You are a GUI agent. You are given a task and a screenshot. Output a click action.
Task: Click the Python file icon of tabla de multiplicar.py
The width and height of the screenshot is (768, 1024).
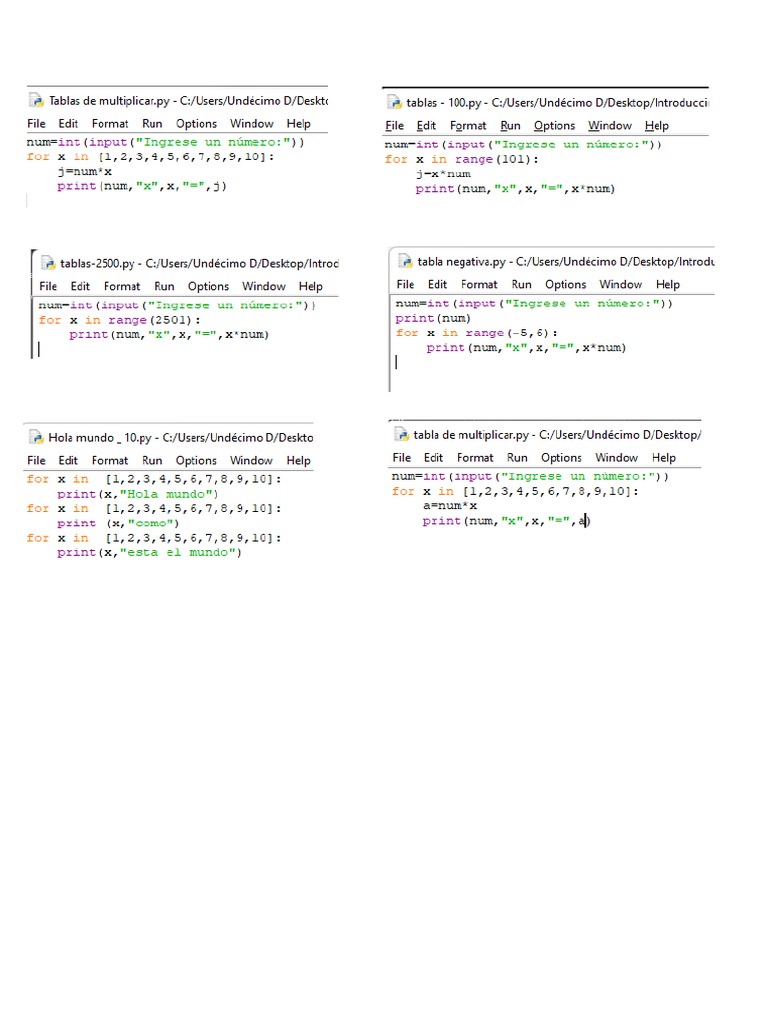[401, 434]
